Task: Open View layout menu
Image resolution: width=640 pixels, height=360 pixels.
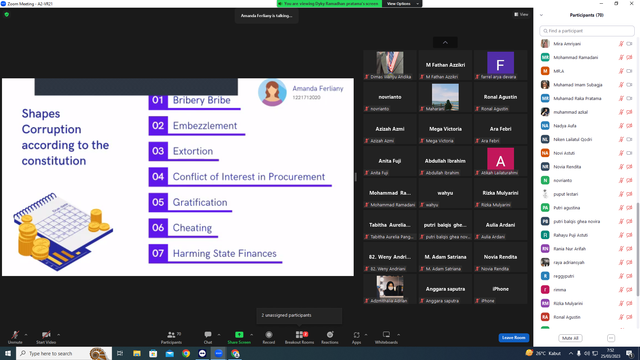Action: pyautogui.click(x=521, y=14)
